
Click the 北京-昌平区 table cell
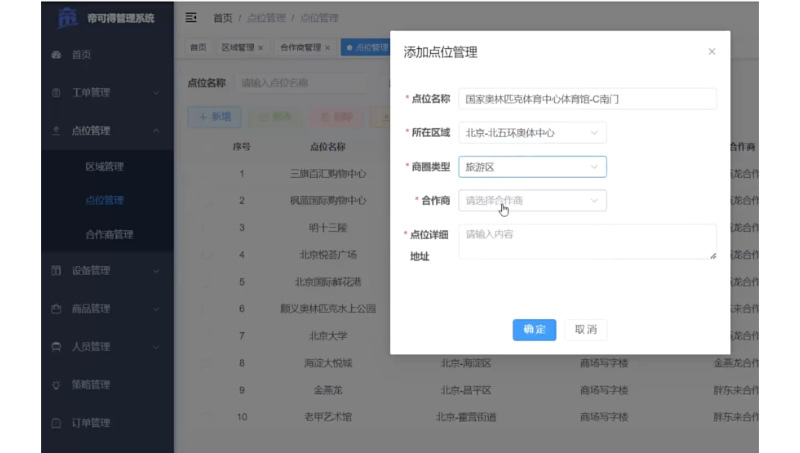[x=466, y=390]
